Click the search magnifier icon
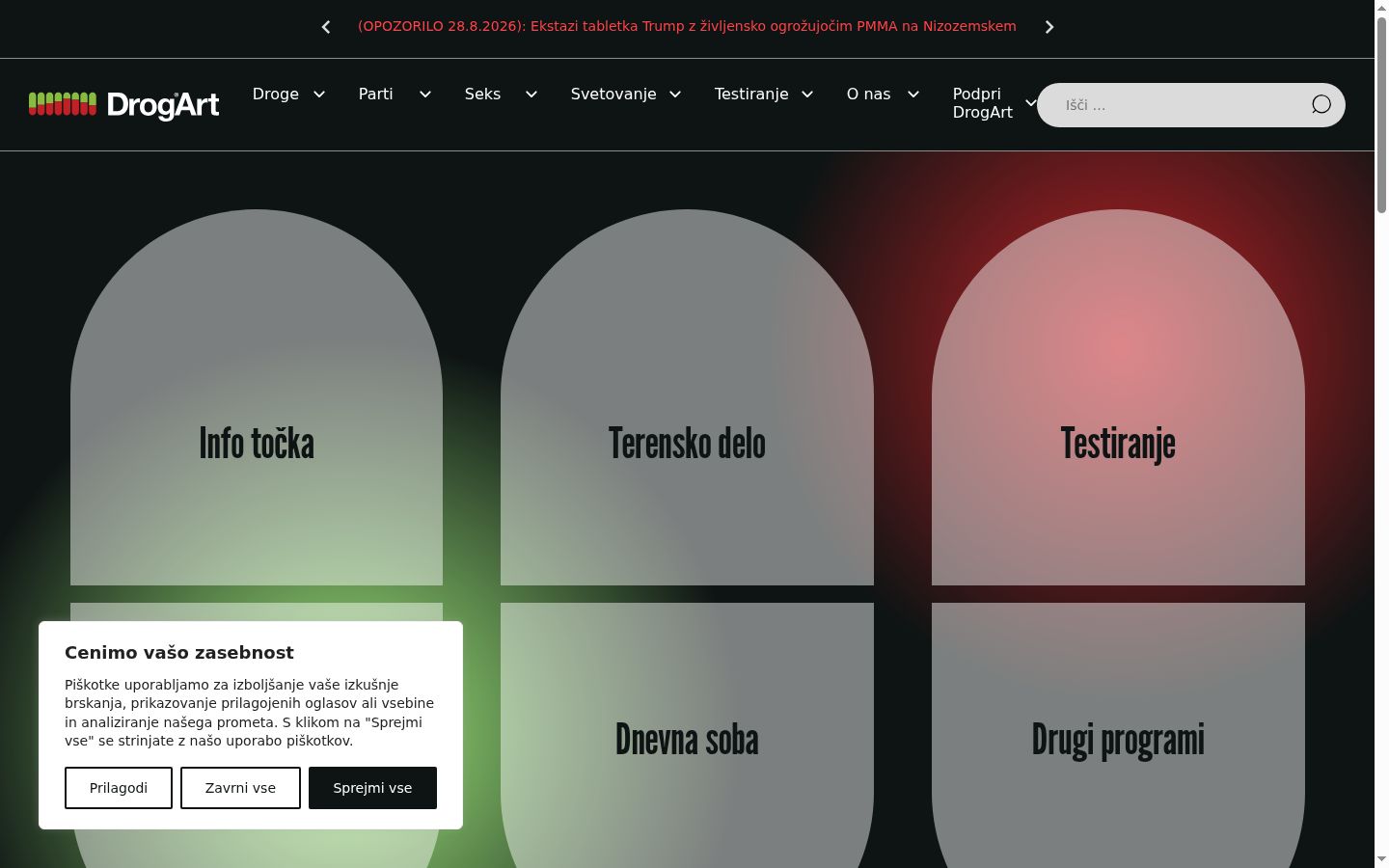 coord(1321,104)
